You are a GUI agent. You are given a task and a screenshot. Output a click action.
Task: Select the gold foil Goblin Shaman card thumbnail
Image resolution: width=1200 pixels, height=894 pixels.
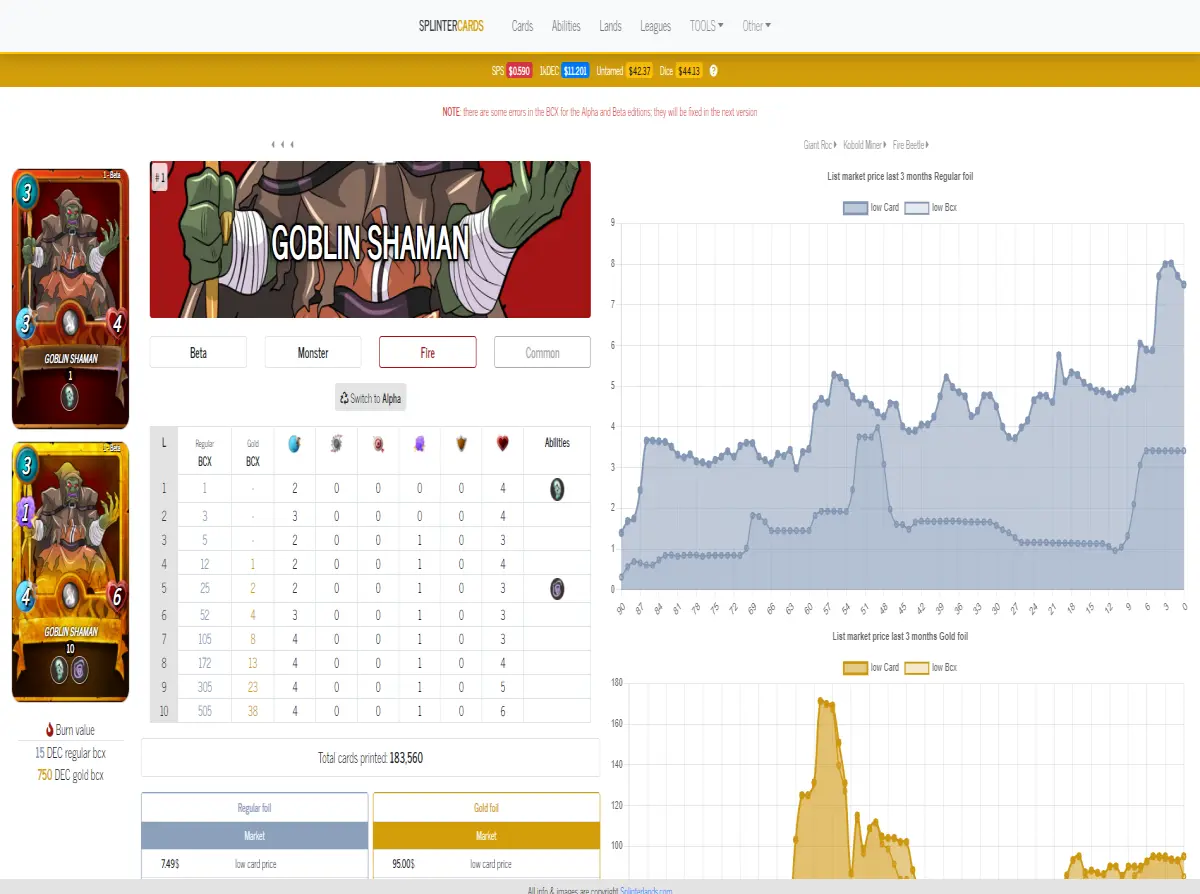(x=71, y=571)
